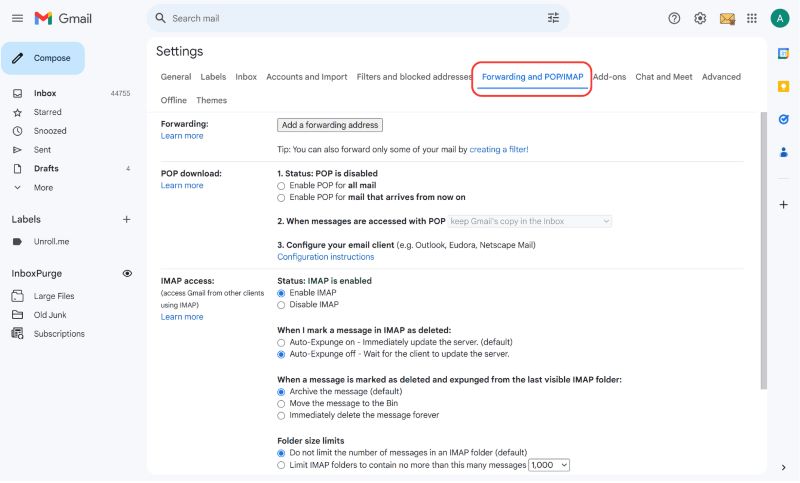800x483 pixels.
Task: Switch to Chat and Meet tab
Action: [x=664, y=77]
